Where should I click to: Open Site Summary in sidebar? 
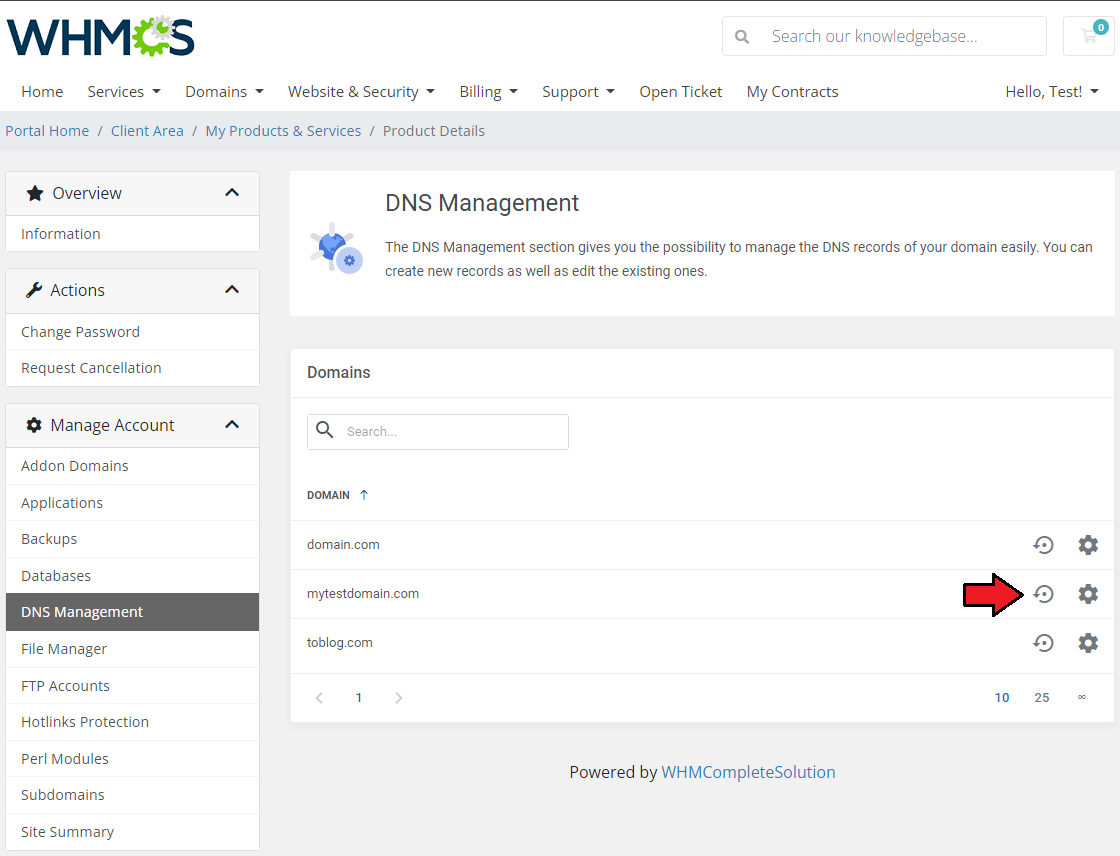click(x=132, y=832)
